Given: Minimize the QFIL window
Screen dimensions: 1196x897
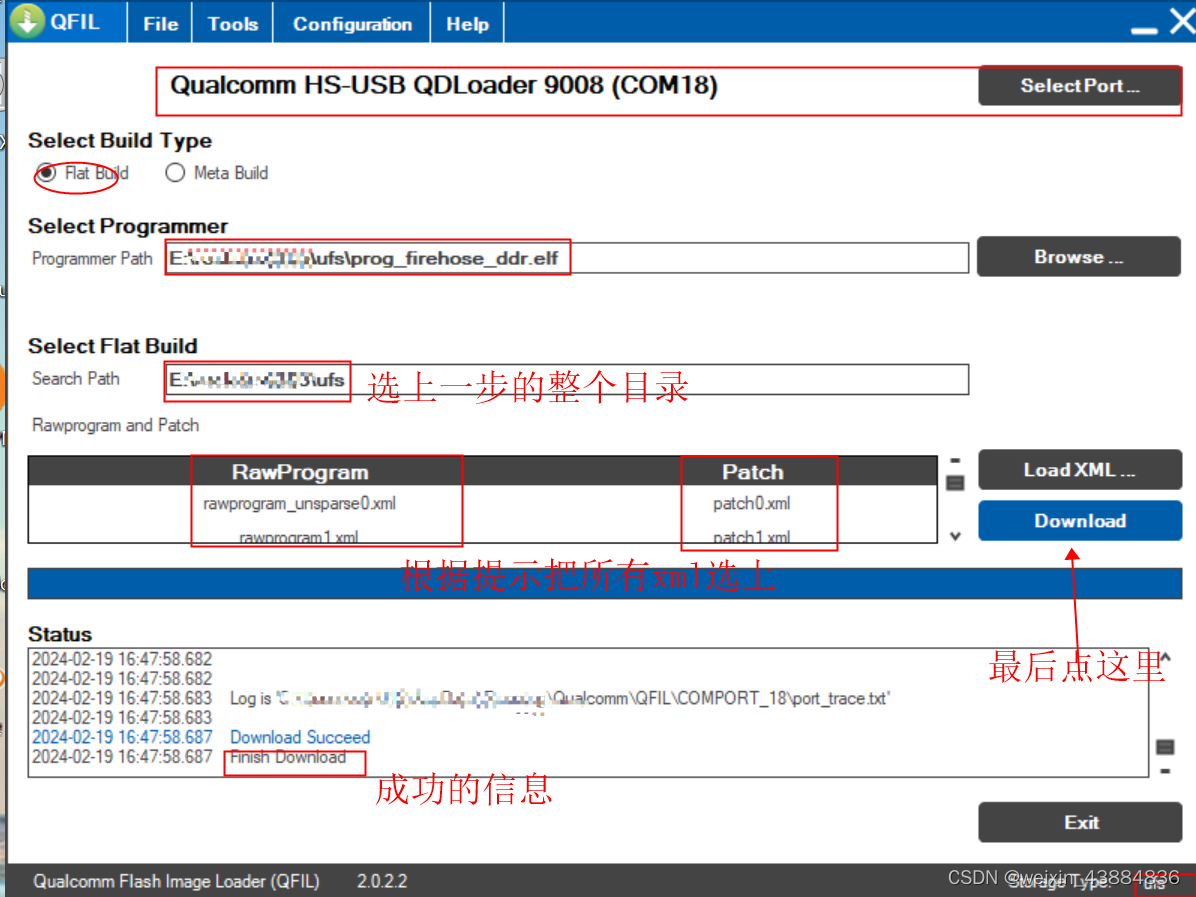Looking at the screenshot, I should [1143, 29].
